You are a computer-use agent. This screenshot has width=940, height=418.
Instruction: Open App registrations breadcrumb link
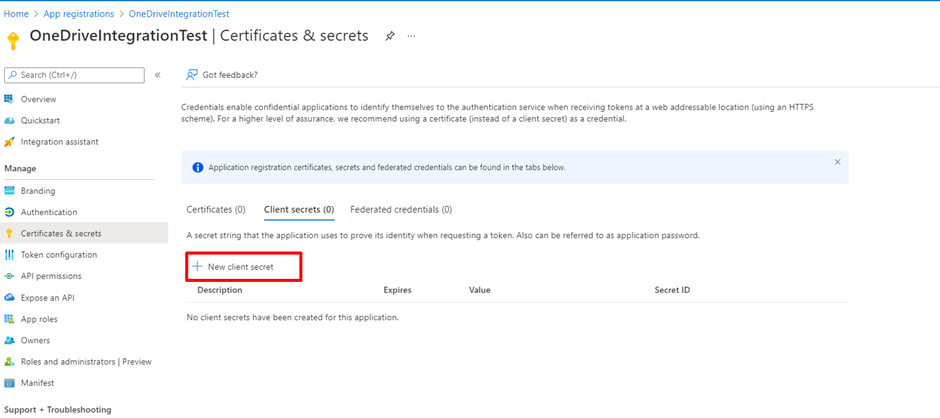[x=79, y=14]
